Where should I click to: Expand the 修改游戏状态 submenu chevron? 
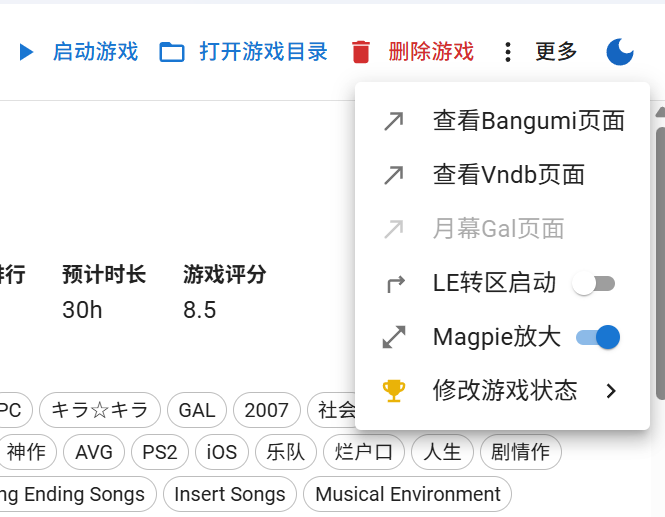[612, 390]
